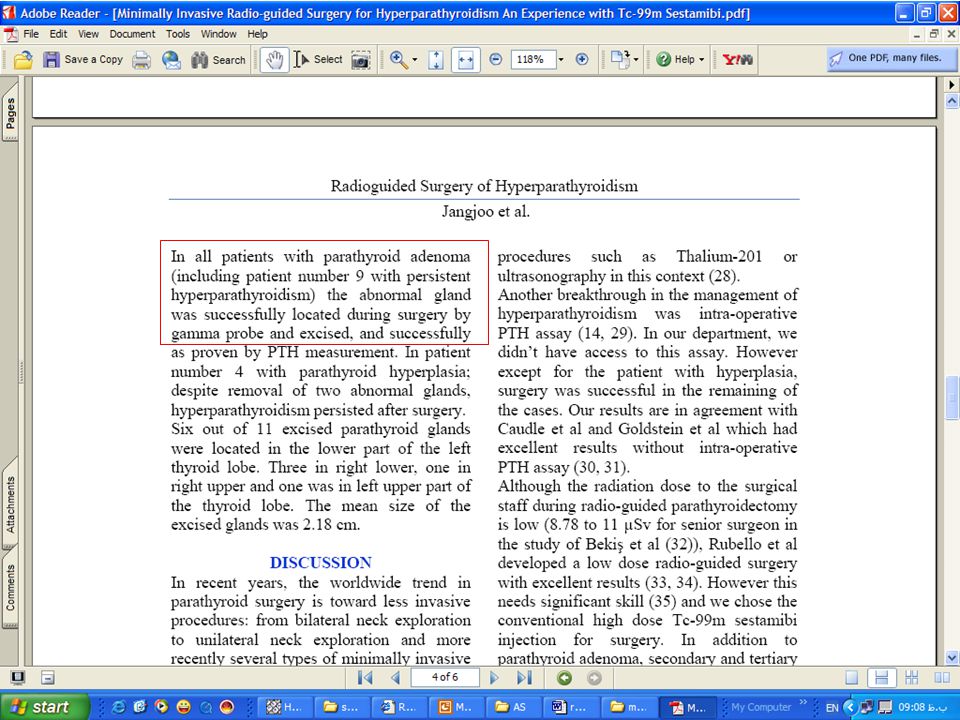This screenshot has height=720, width=960.
Task: Go to the first page
Action: (x=365, y=677)
